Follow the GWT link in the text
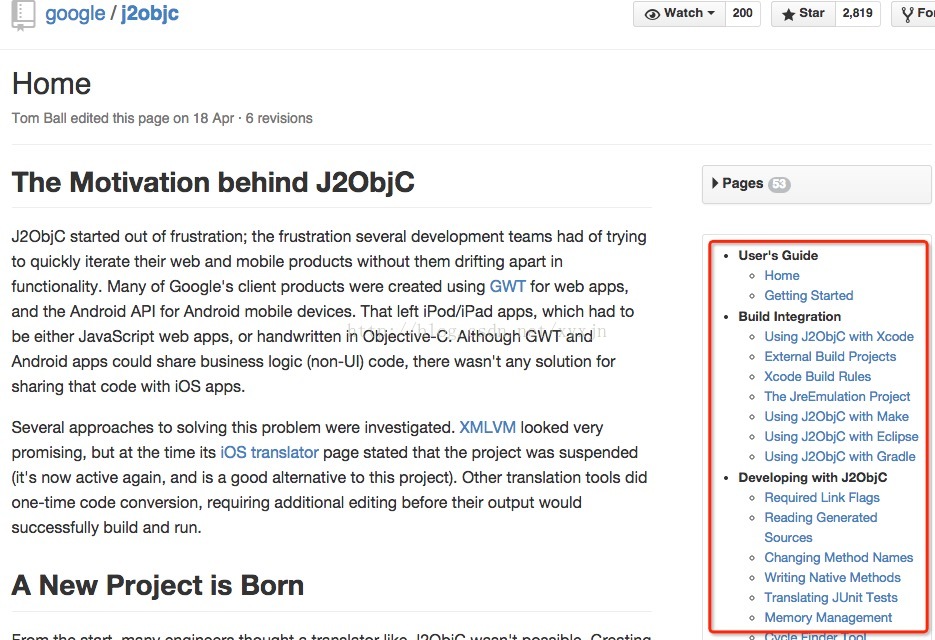Screen dimensions: 935x640 [507, 286]
